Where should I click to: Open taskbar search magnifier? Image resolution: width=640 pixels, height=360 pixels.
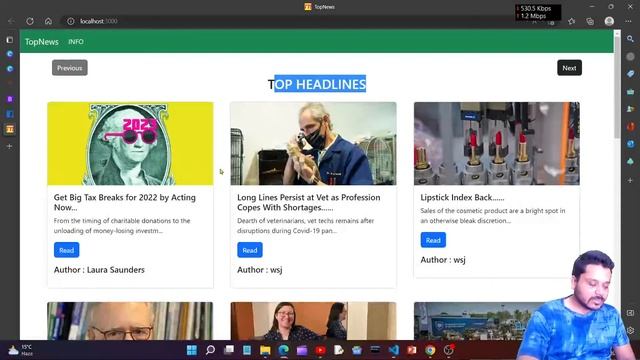pos(210,350)
